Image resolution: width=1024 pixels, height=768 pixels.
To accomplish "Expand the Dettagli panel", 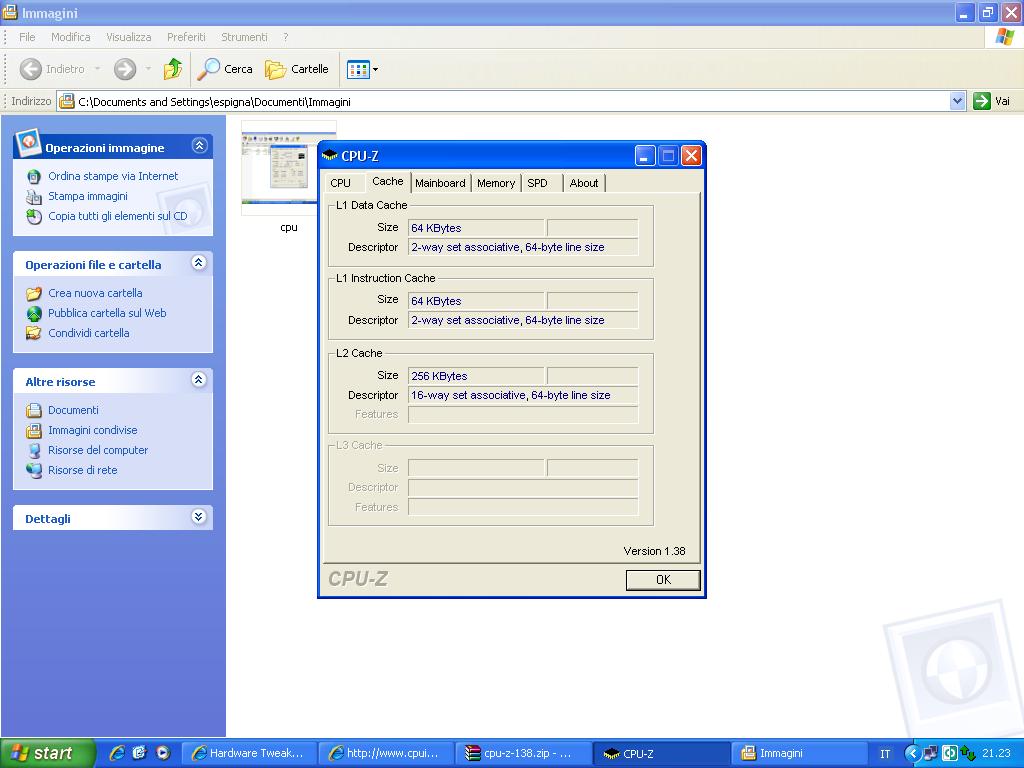I will pos(199,517).
